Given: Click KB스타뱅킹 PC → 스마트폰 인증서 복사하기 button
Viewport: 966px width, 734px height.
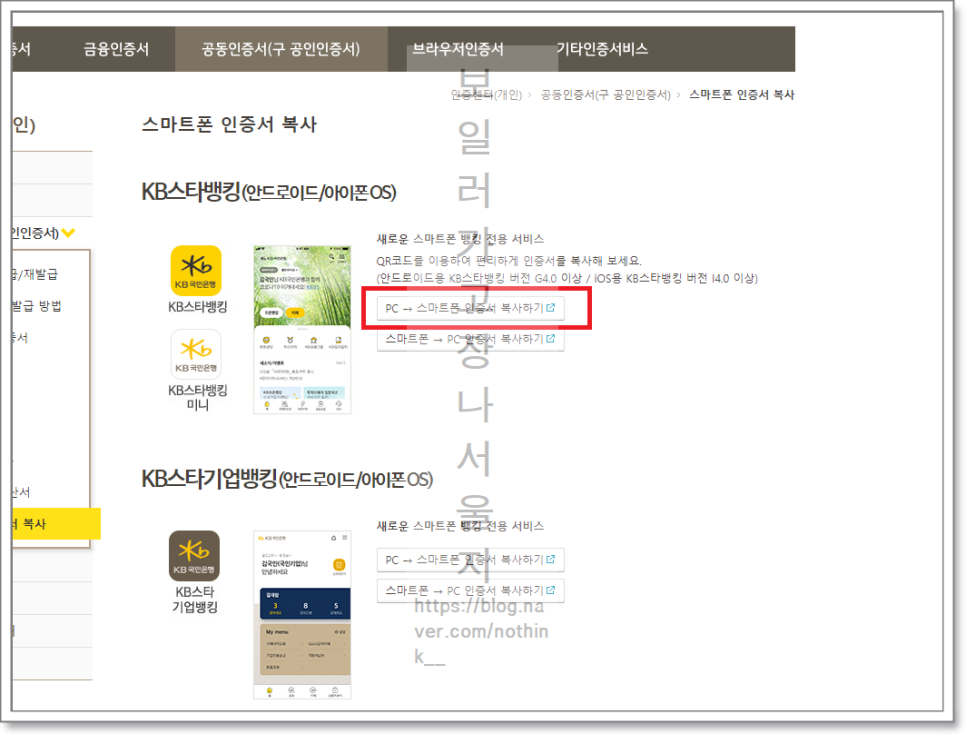Looking at the screenshot, I should pos(470,308).
